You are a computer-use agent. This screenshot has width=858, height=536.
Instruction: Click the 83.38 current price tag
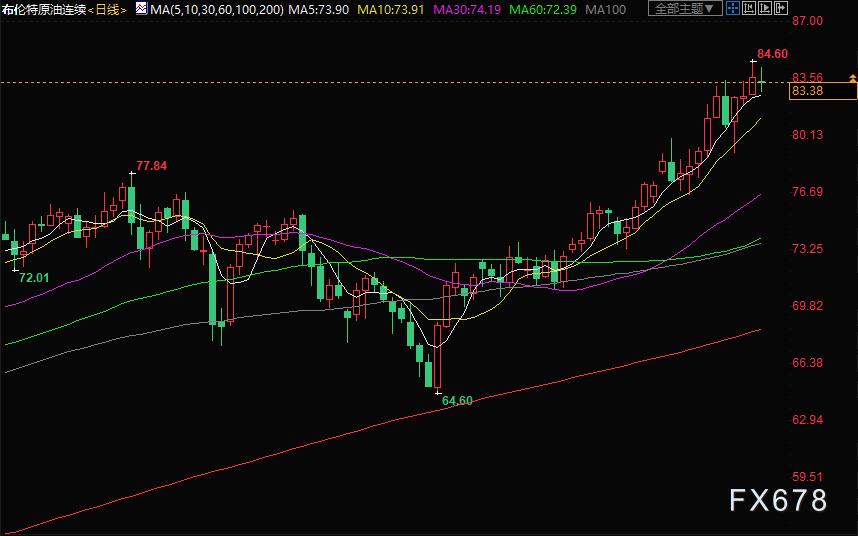[822, 91]
